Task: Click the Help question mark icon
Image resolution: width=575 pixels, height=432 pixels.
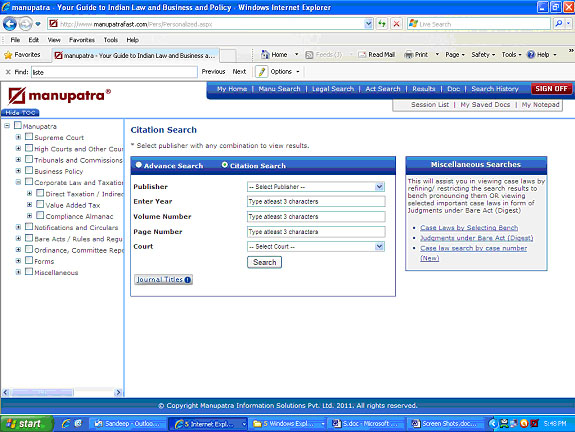Action: 531,55
